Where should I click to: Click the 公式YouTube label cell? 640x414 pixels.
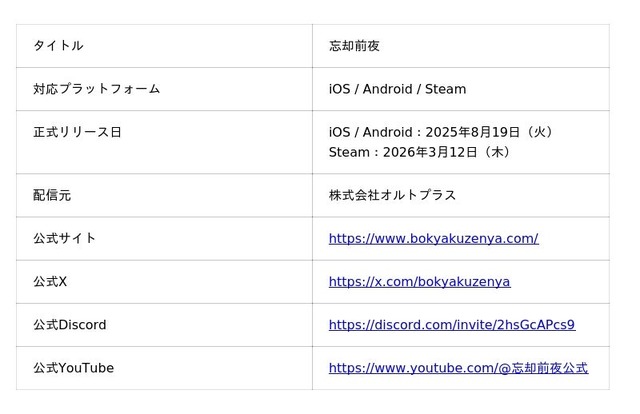pyautogui.click(x=73, y=368)
